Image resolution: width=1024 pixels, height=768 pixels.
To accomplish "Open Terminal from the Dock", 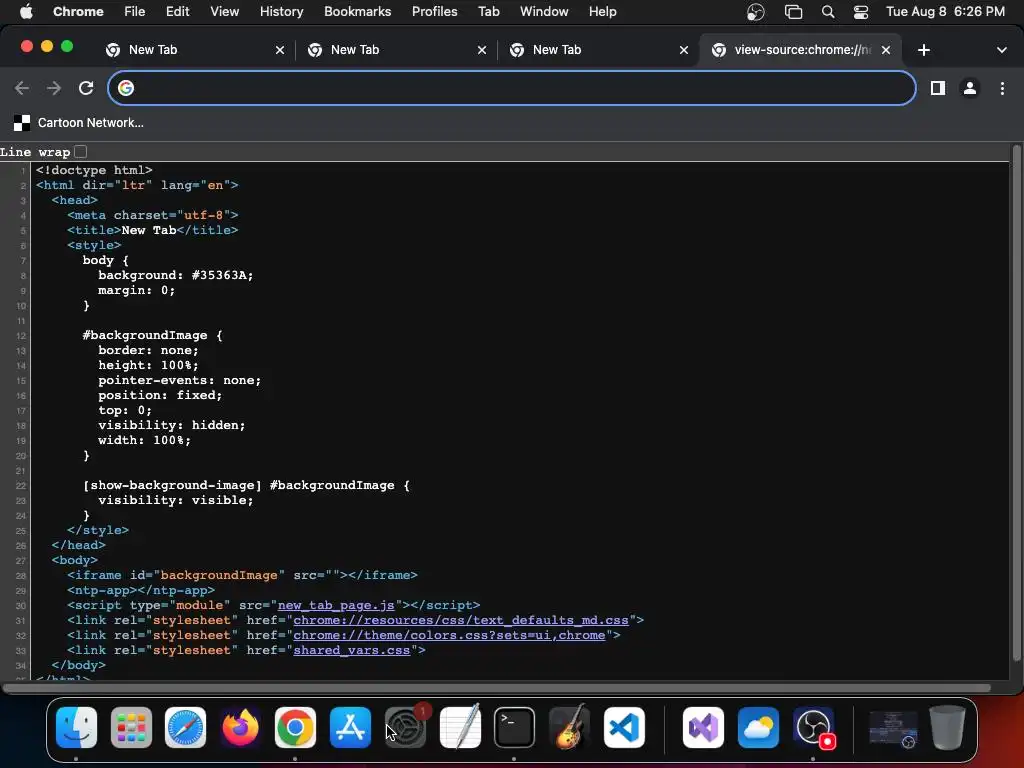I will [x=514, y=728].
